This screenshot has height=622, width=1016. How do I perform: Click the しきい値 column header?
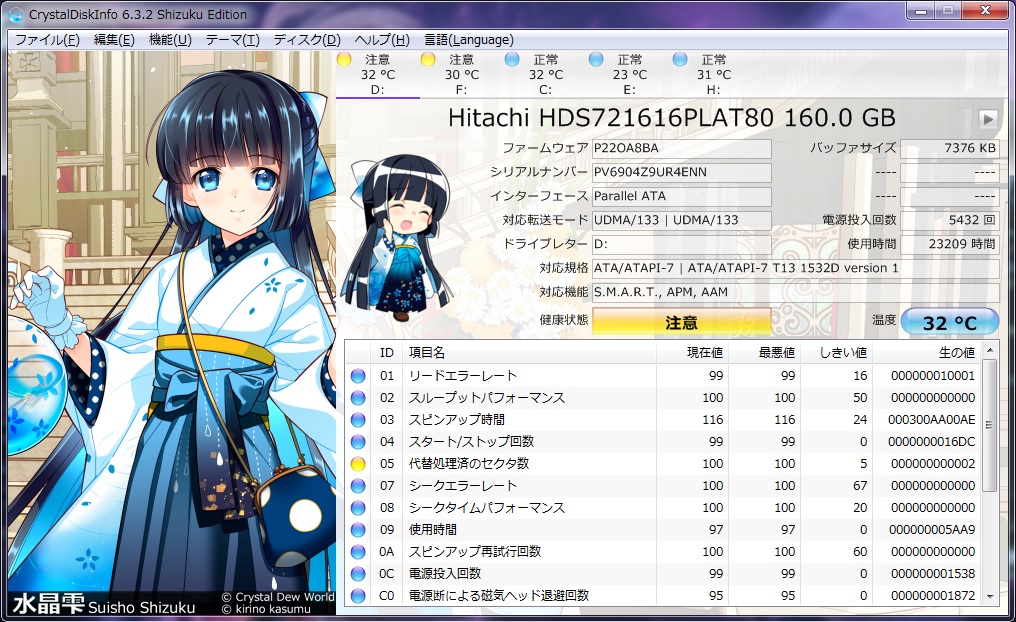coord(837,352)
